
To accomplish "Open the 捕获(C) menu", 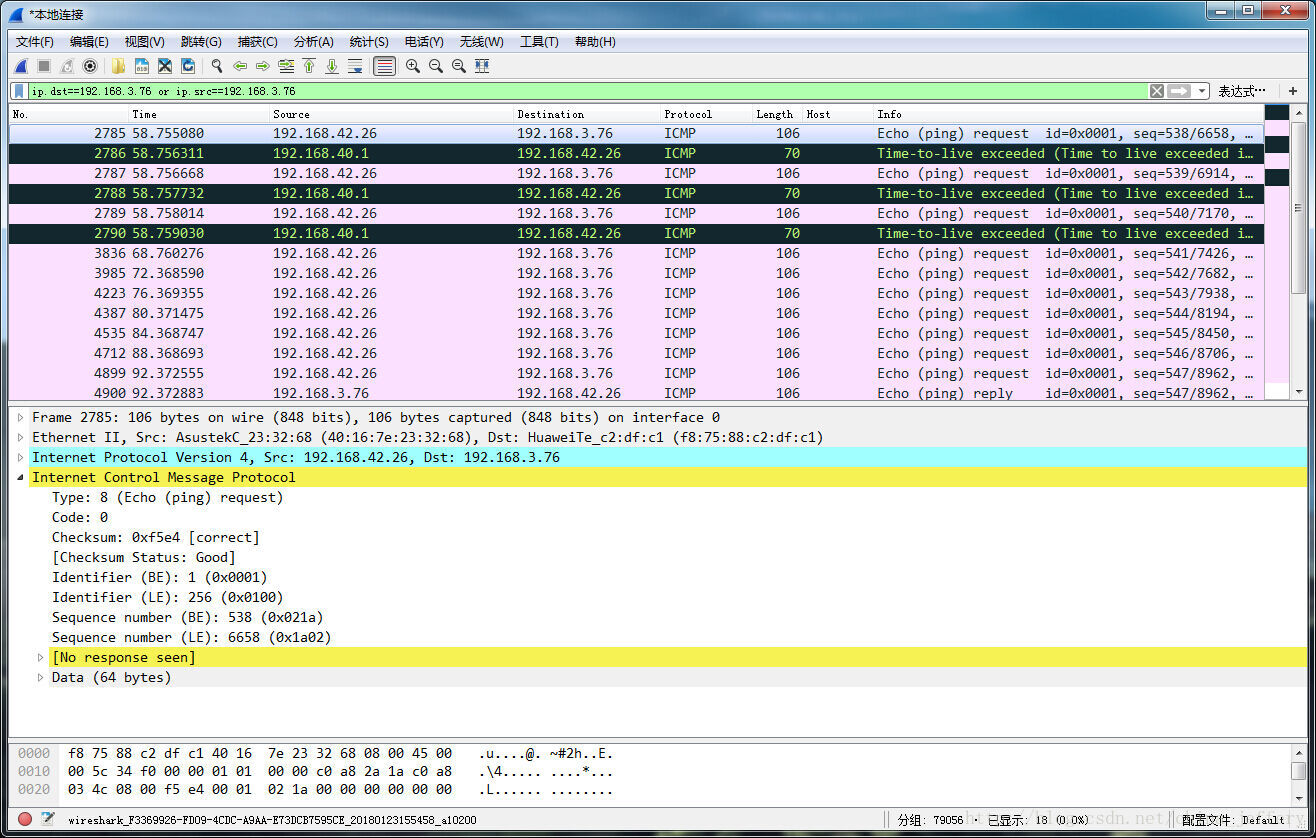I will (257, 41).
